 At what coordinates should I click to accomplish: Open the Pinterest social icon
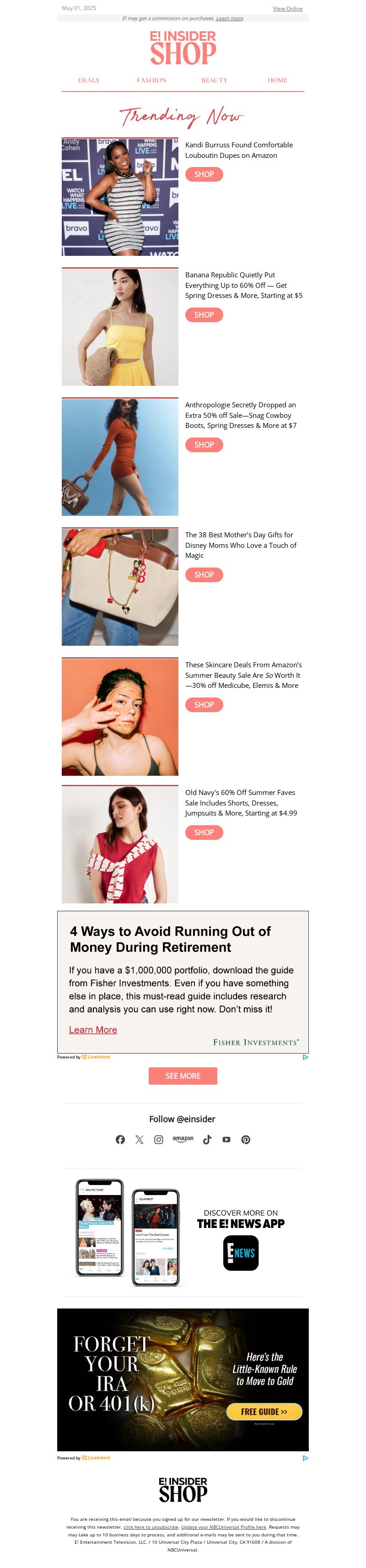point(246,1140)
